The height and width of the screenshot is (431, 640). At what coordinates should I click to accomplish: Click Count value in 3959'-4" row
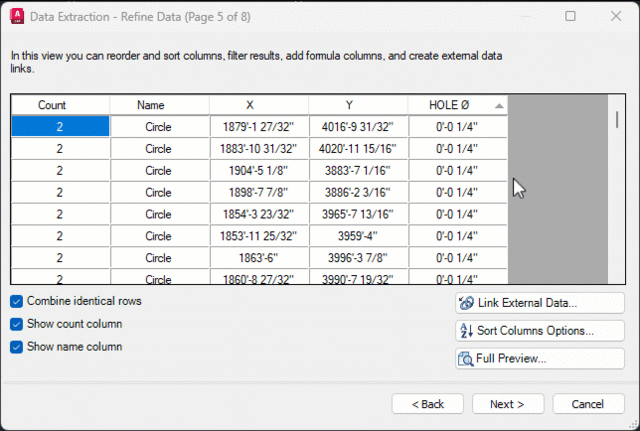pos(60,236)
